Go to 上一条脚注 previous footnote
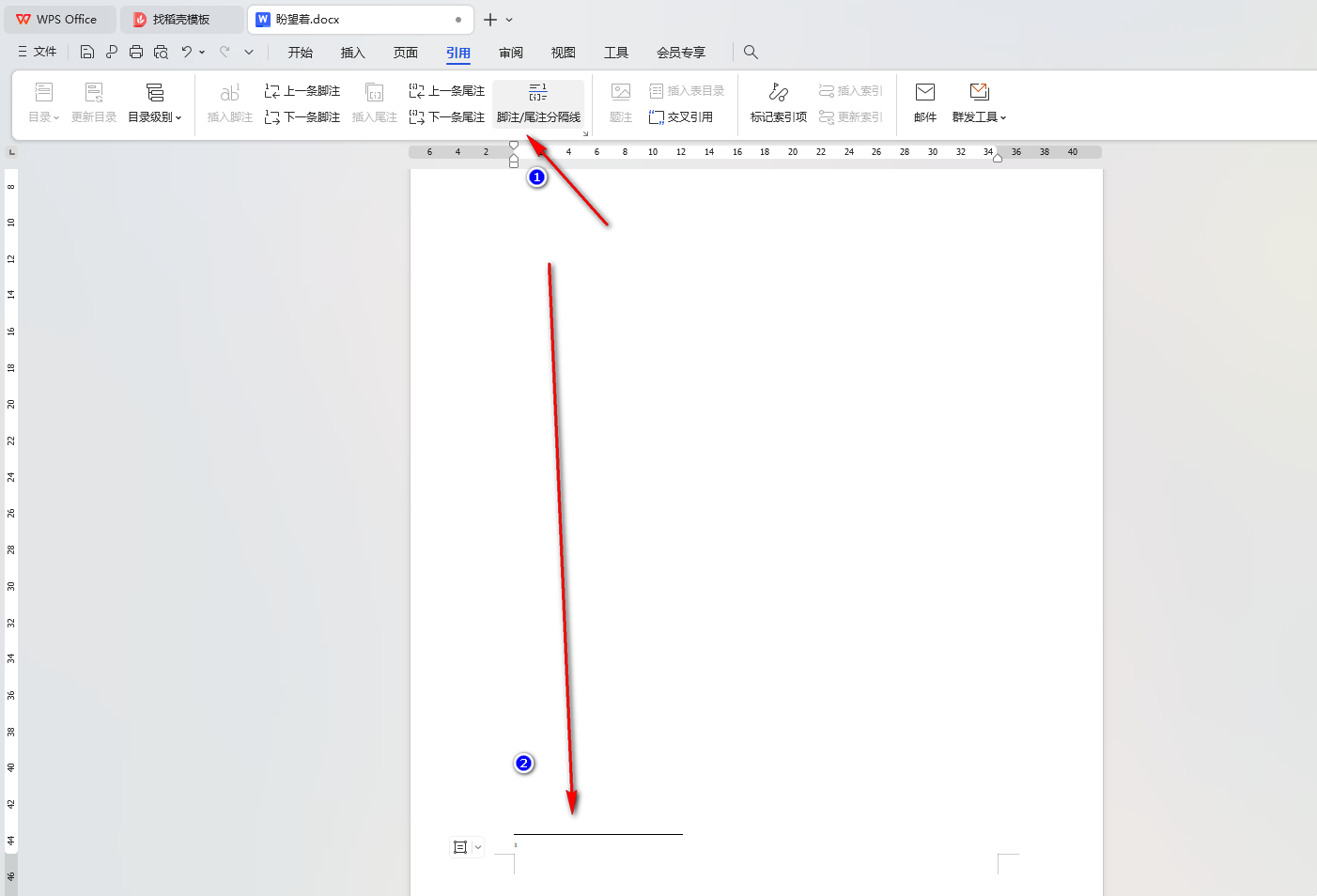 coord(302,91)
